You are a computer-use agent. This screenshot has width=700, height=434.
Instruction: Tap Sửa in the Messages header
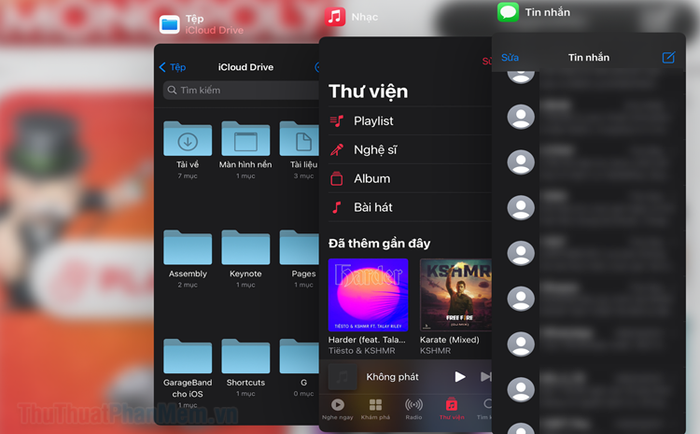click(x=510, y=58)
